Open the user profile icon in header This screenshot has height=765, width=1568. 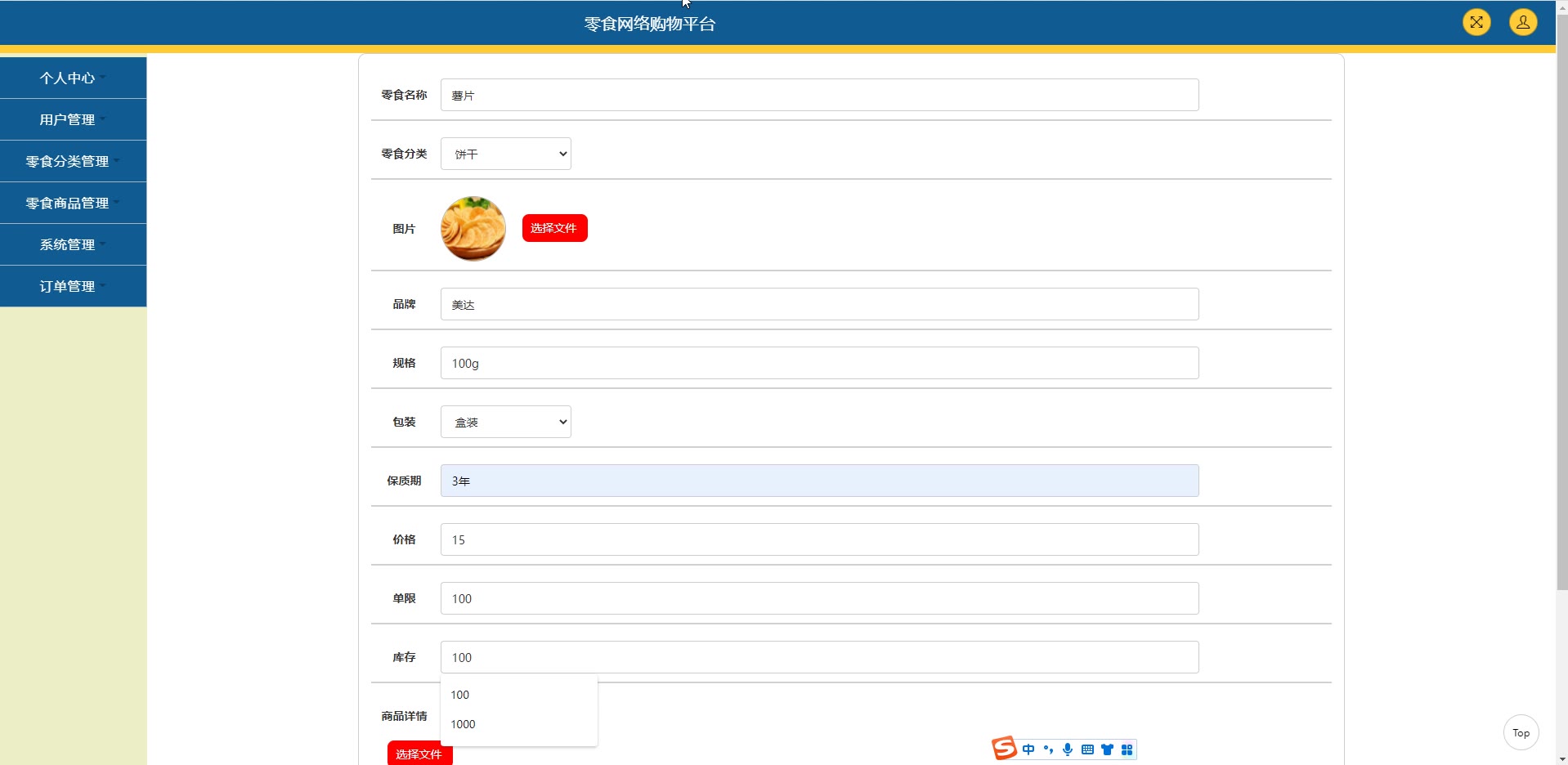1523,22
